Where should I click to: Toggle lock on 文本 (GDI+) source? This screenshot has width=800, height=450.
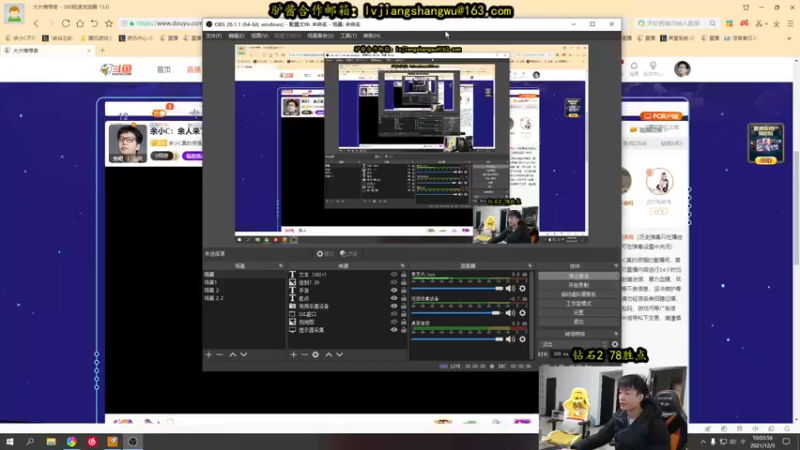pos(404,274)
